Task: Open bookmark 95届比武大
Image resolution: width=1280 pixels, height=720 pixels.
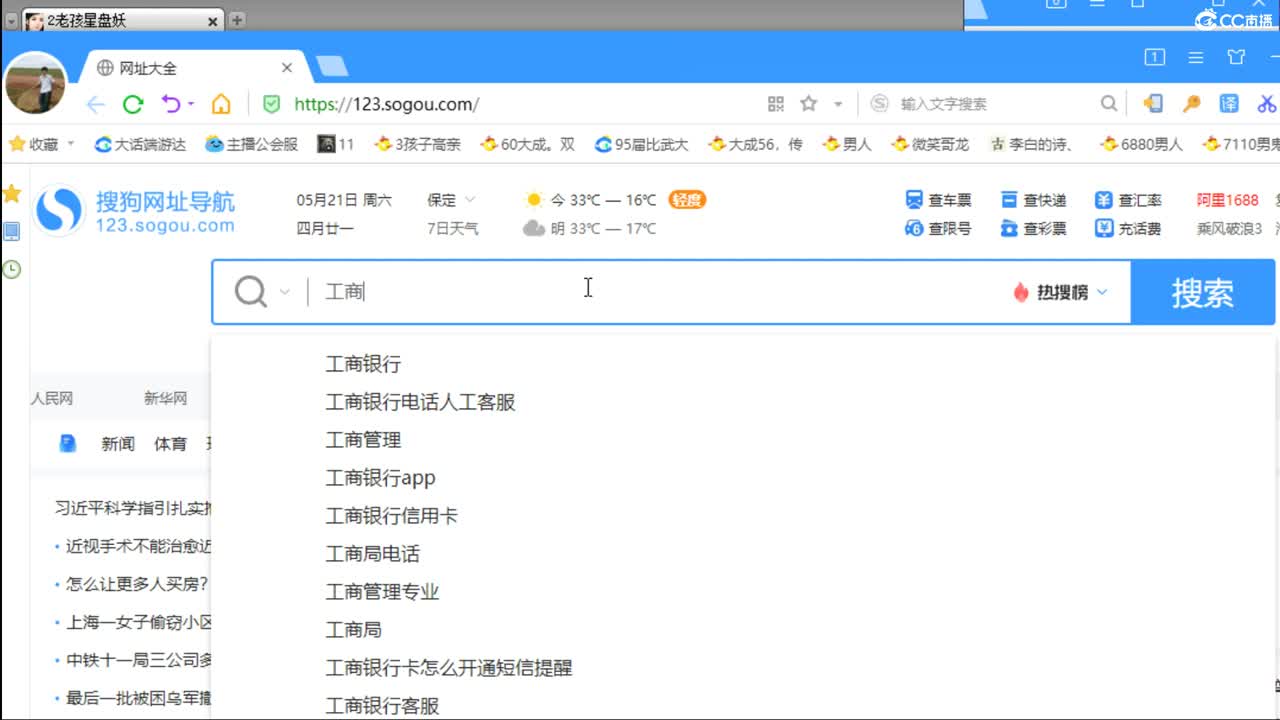Action: pyautogui.click(x=641, y=144)
